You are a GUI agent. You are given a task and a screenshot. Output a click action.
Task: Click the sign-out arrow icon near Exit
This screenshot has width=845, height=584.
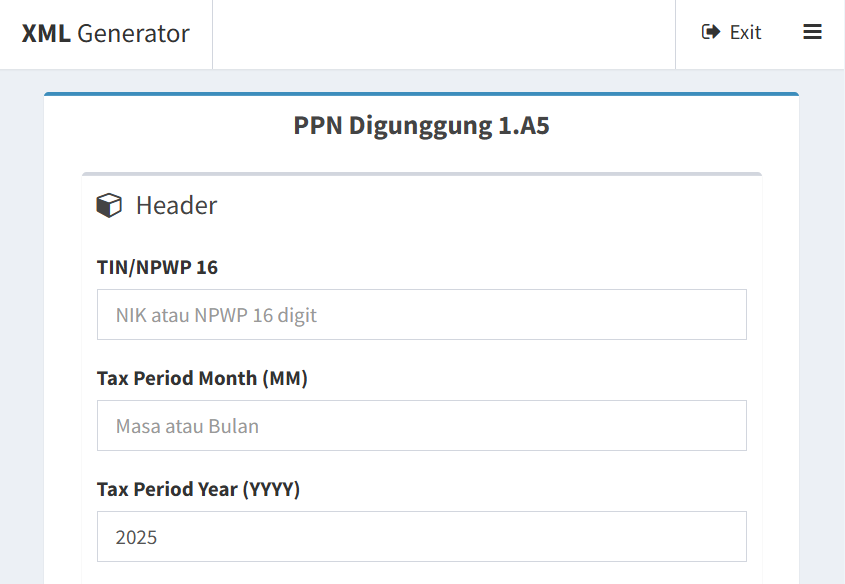(710, 31)
